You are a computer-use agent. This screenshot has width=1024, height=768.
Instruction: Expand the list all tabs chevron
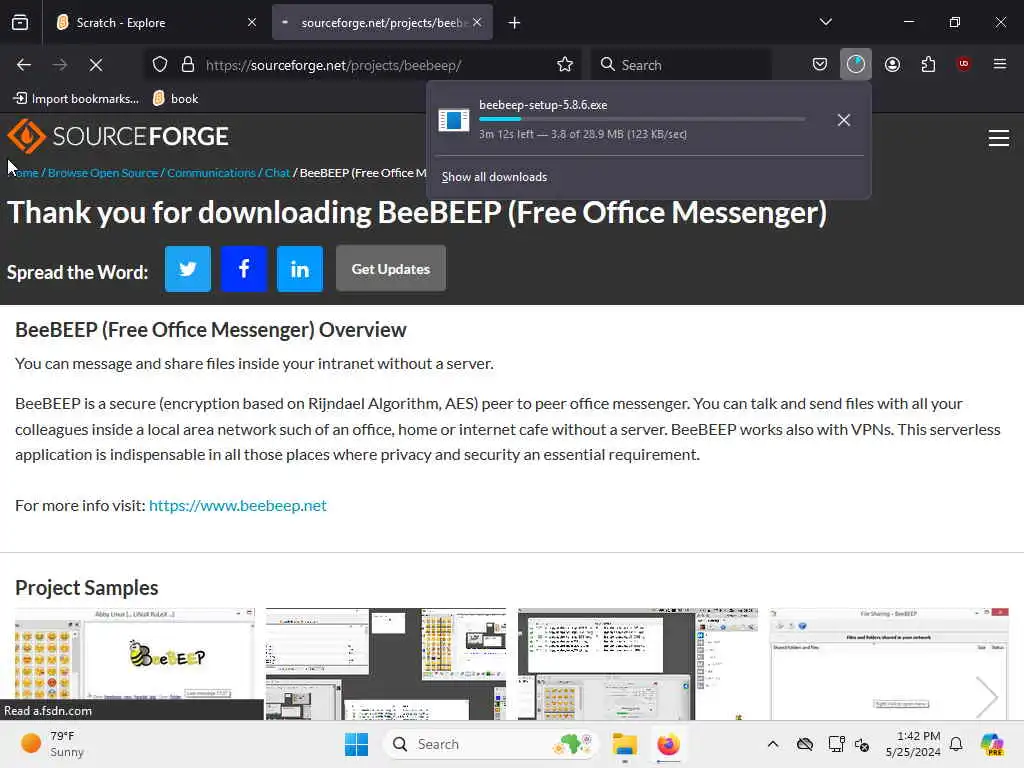(x=825, y=22)
